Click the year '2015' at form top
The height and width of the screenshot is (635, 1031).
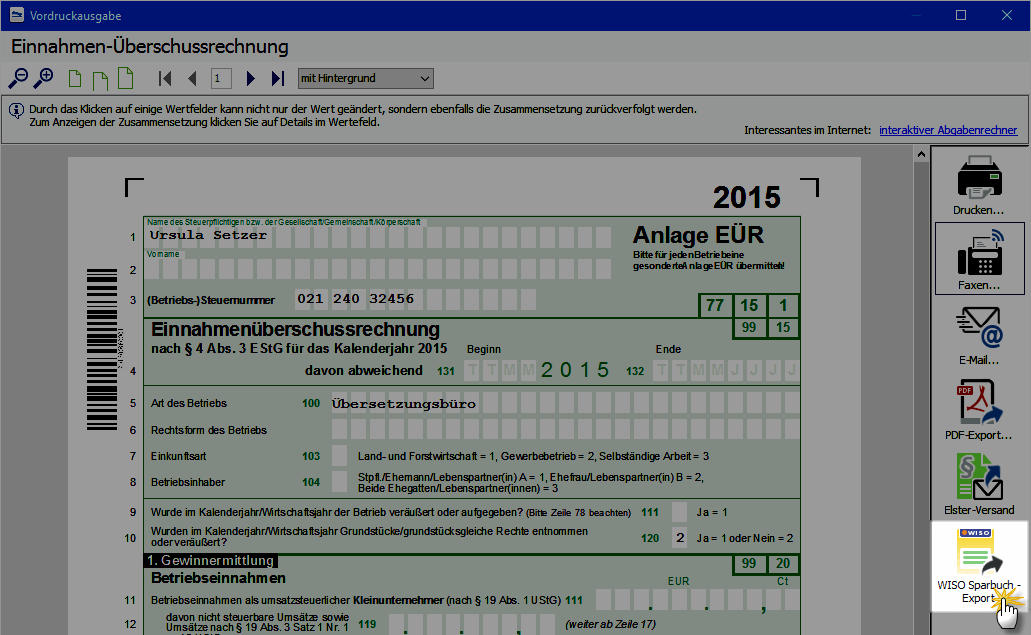pyautogui.click(x=746, y=197)
